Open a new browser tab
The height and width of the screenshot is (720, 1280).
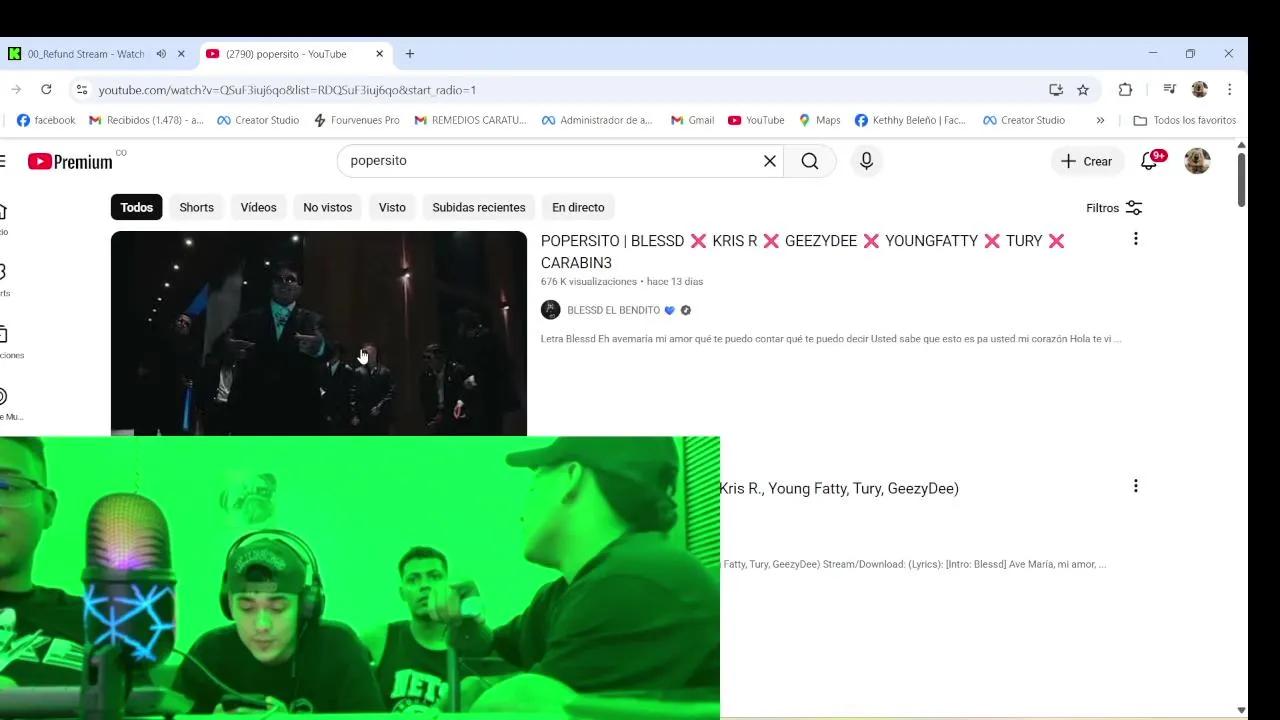click(410, 54)
